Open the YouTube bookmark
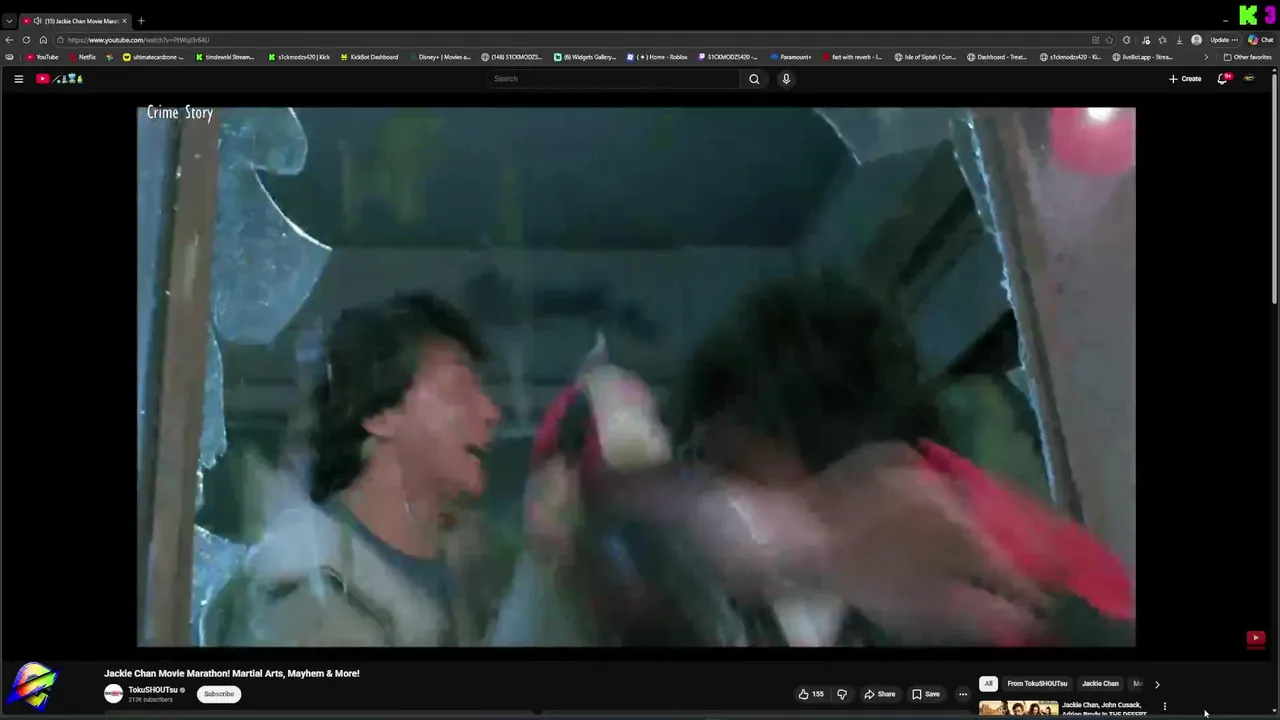 (x=42, y=57)
